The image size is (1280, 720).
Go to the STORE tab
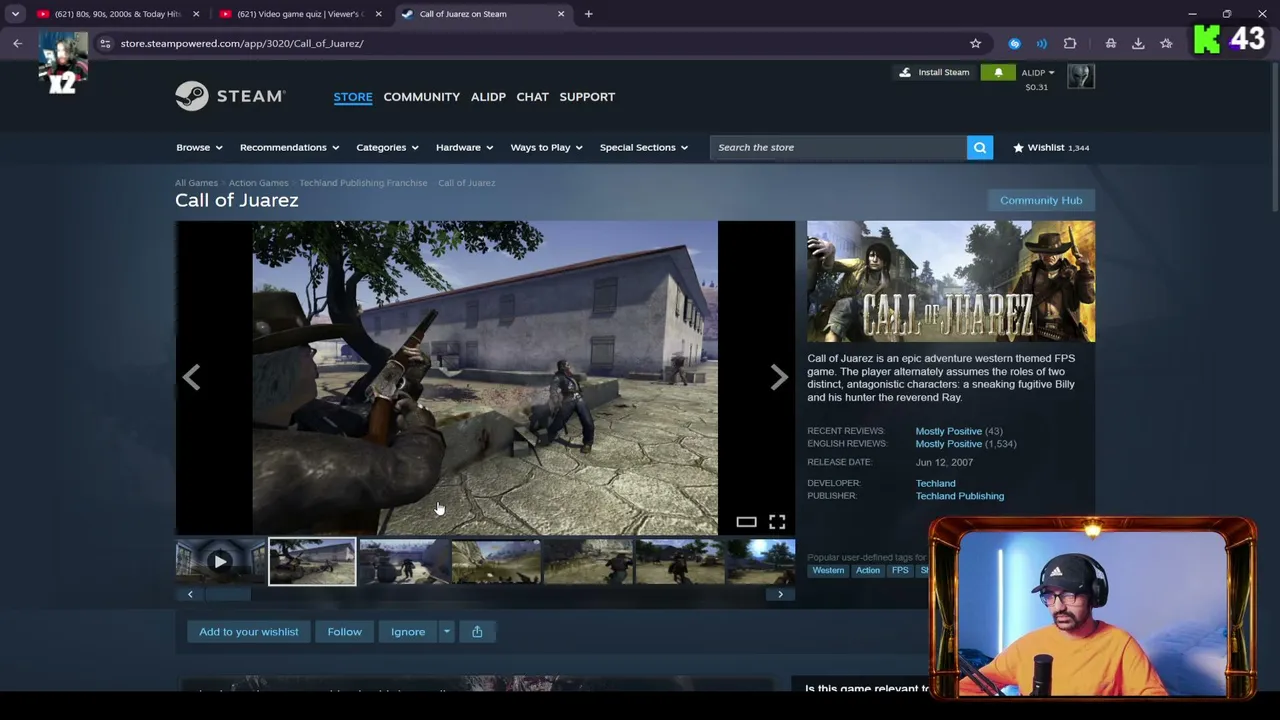pyautogui.click(x=353, y=97)
